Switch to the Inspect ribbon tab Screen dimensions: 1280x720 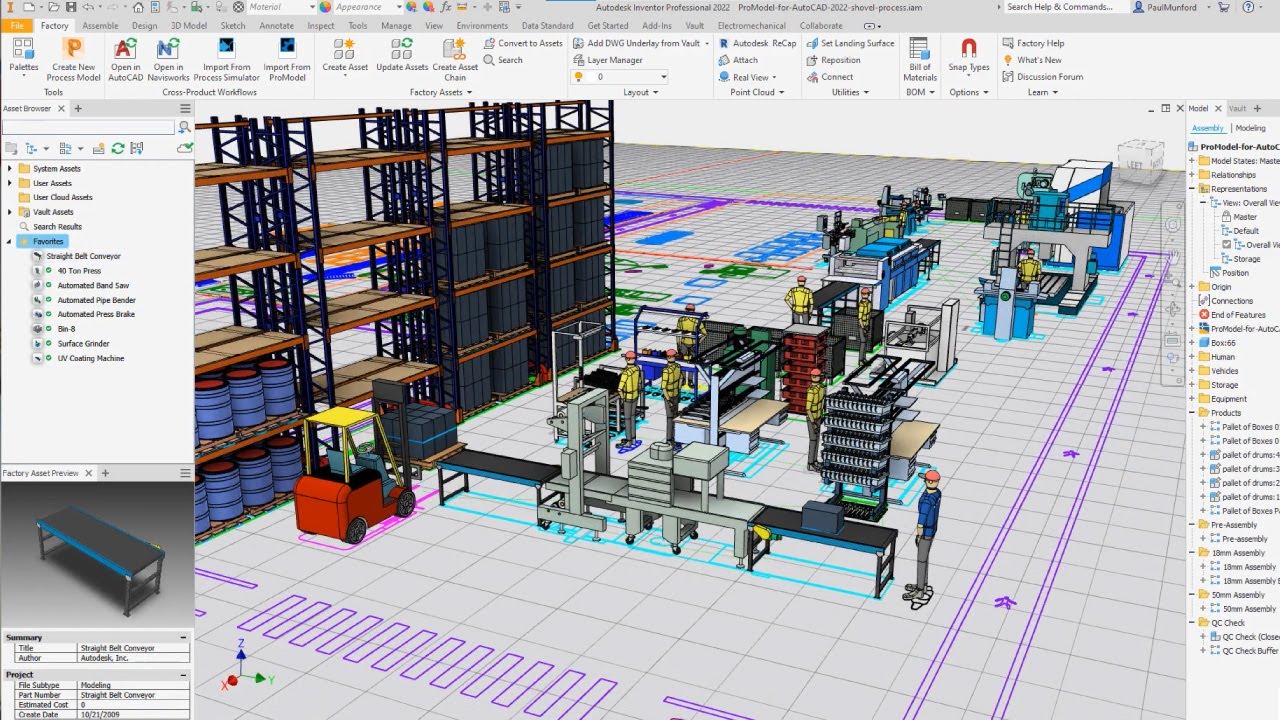click(321, 25)
